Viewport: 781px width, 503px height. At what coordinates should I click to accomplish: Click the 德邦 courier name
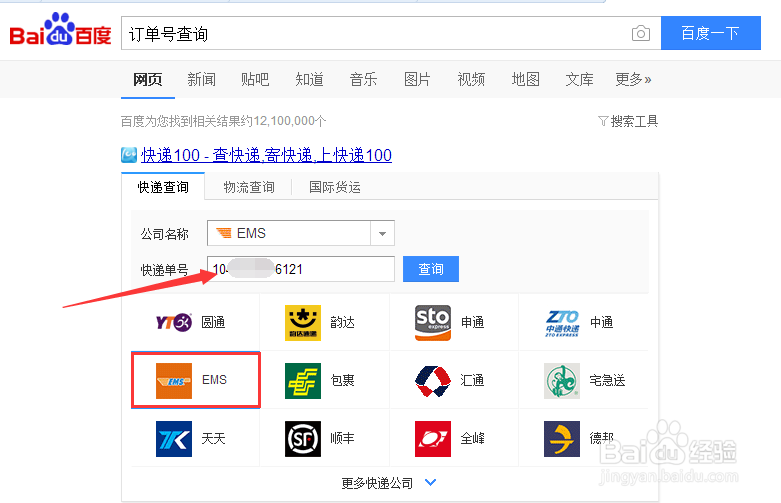point(602,438)
